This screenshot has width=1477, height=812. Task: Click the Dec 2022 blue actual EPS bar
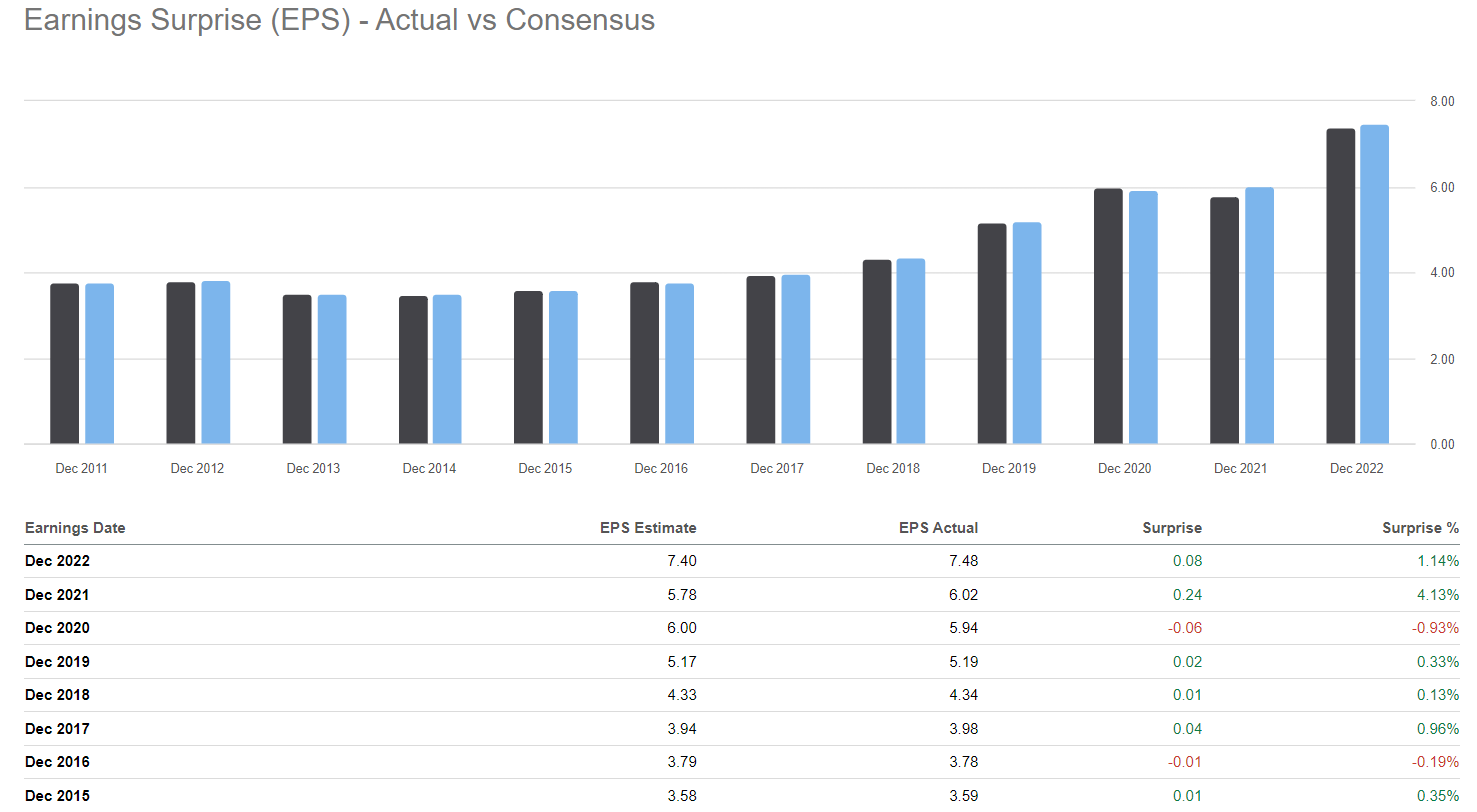pos(1374,285)
